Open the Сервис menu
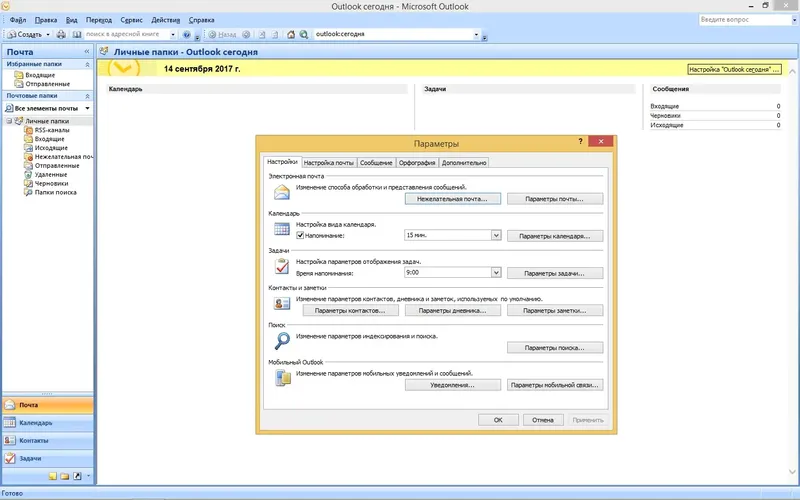 132,20
